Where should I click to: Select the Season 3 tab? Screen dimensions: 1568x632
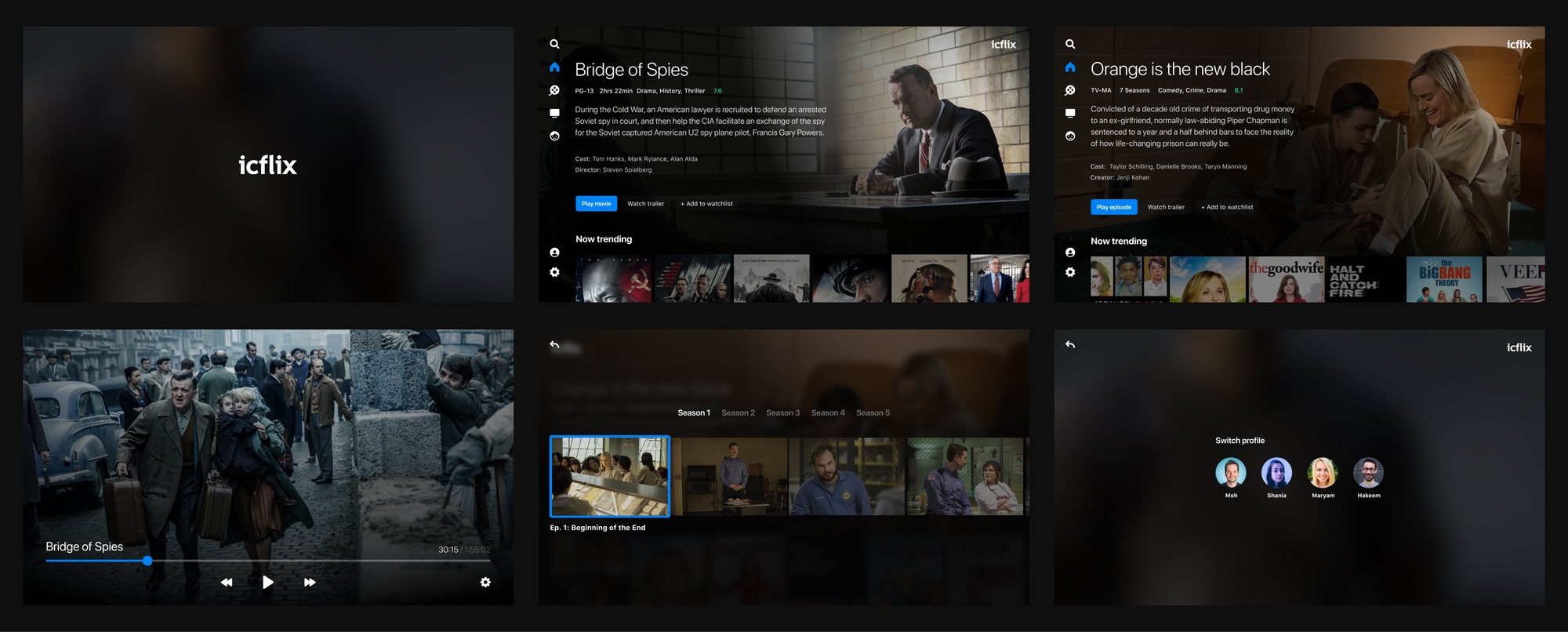[782, 413]
